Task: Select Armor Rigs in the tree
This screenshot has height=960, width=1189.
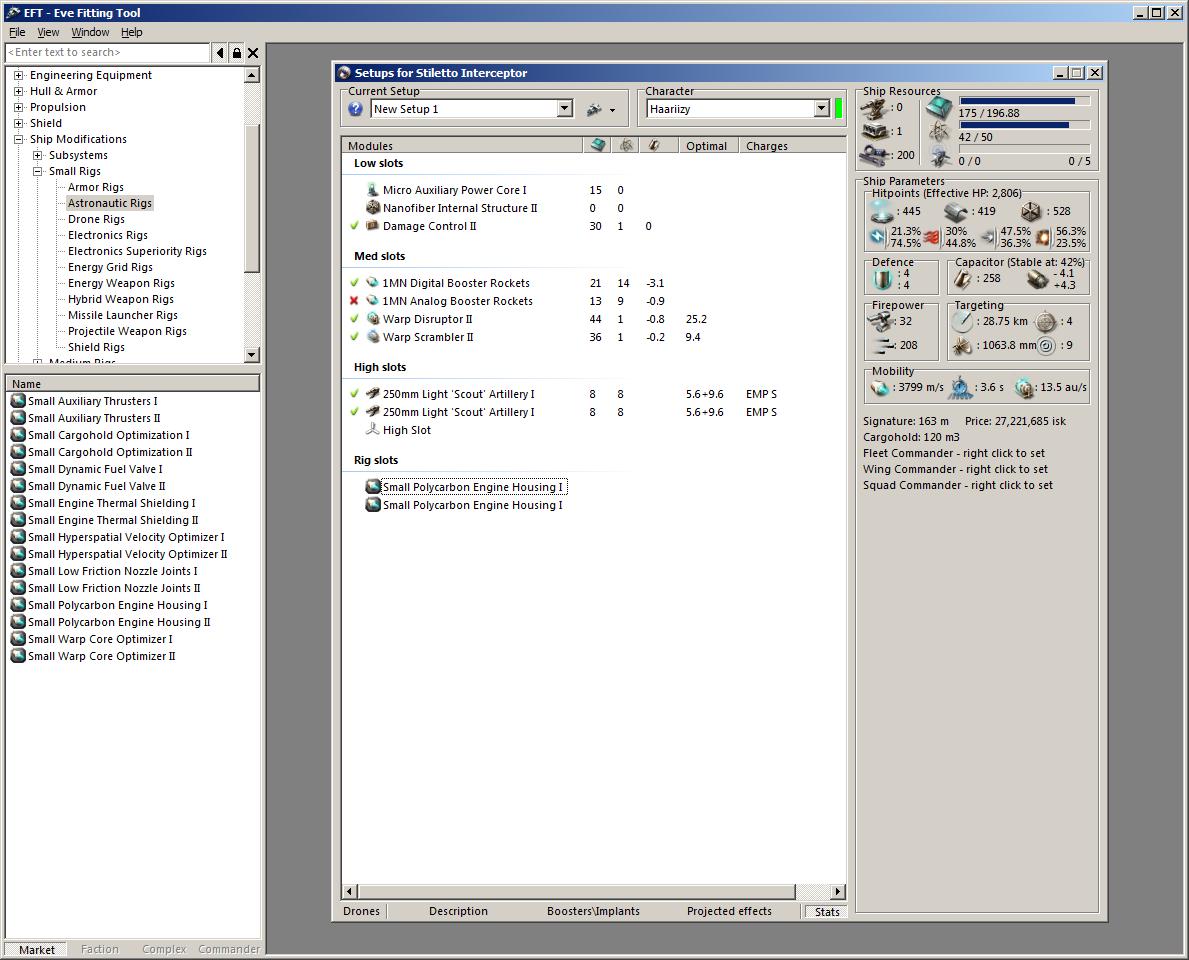Action: [96, 187]
